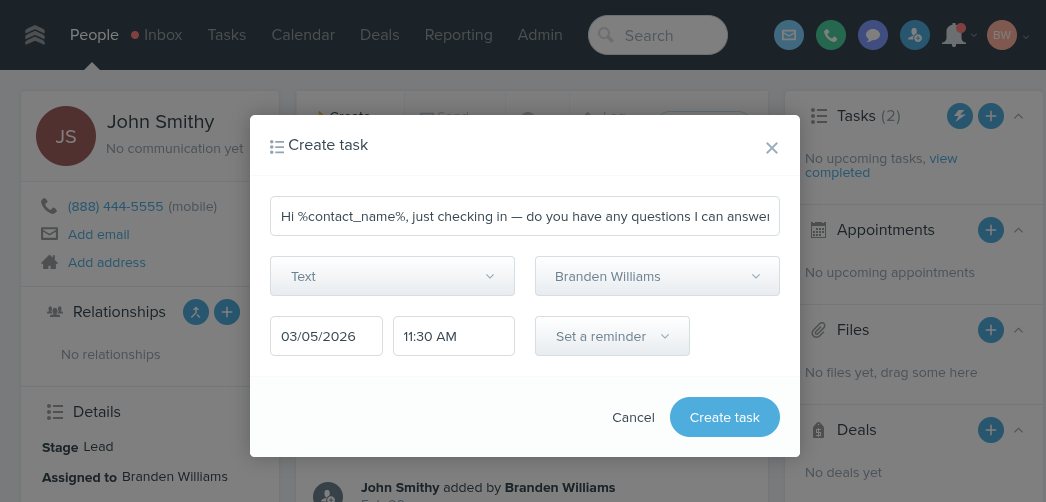Expand the Set a reminder dropdown
Viewport: 1046px width, 502px height.
(612, 336)
